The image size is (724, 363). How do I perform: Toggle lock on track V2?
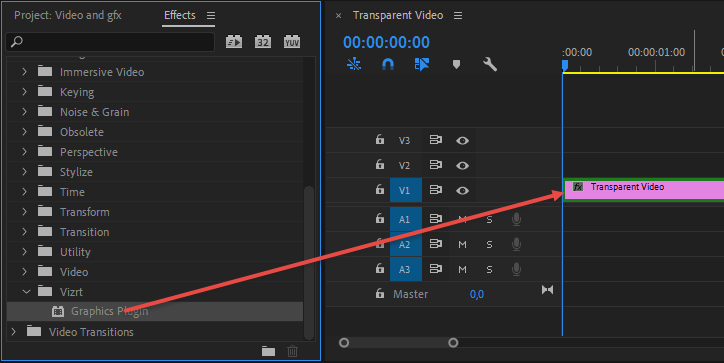380,164
